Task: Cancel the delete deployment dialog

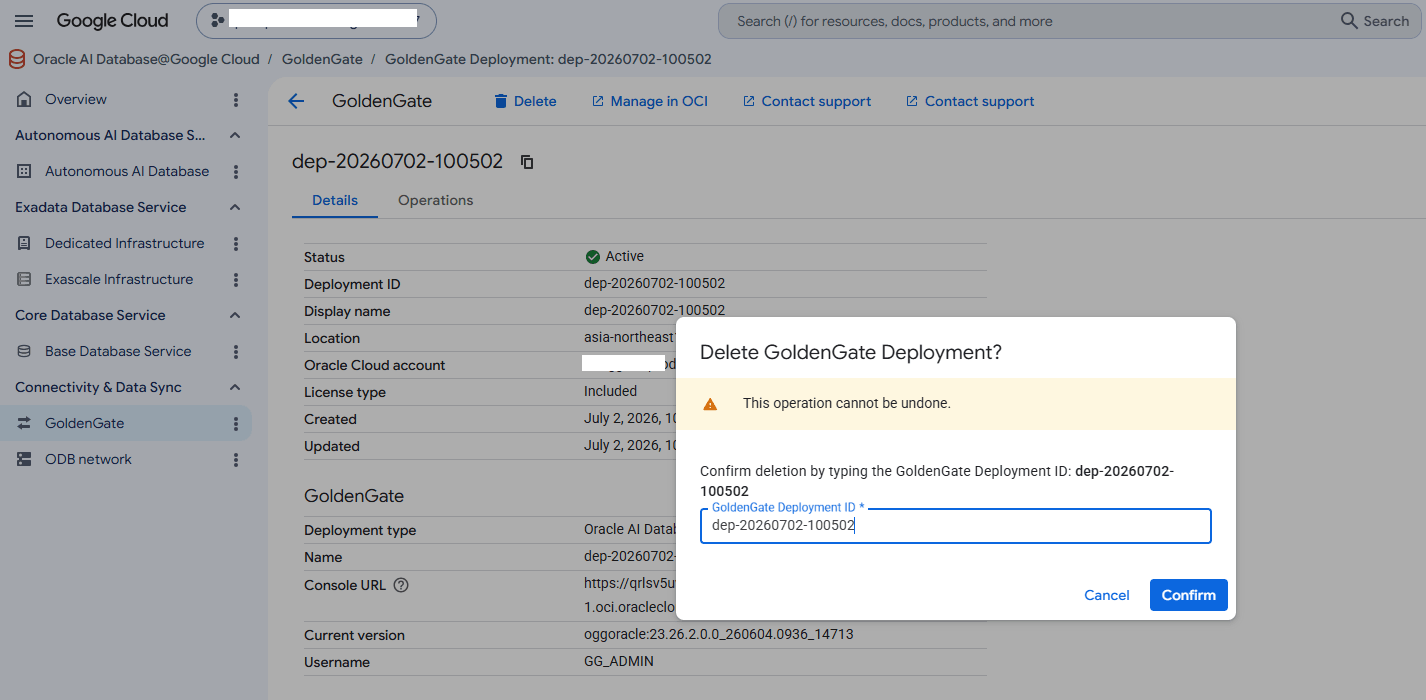Action: coord(1107,595)
